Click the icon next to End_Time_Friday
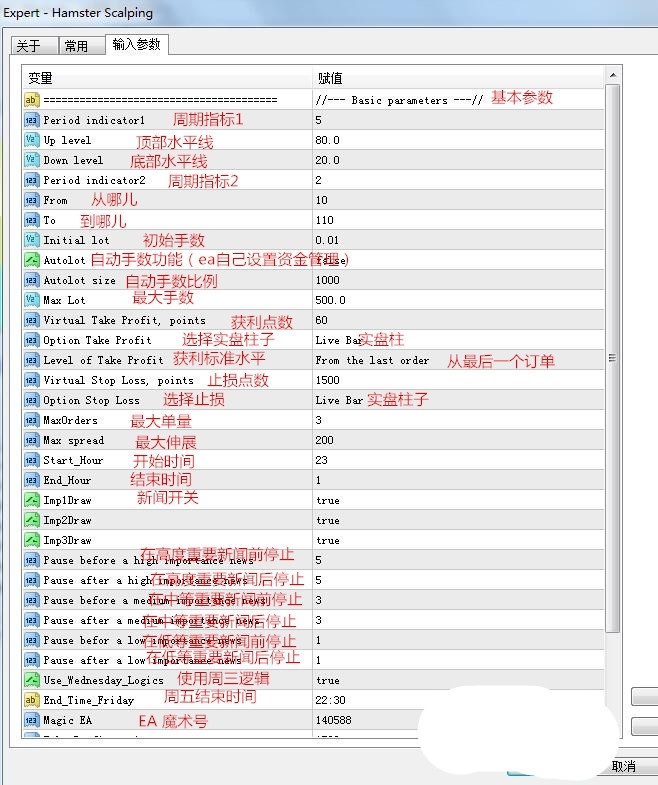Viewport: 658px width, 785px height. [x=31, y=700]
